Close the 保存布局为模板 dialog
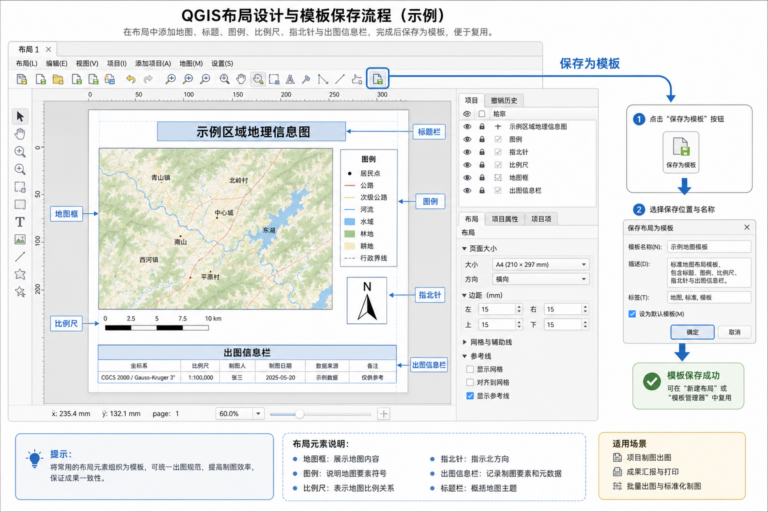This screenshot has height=512, width=768. tap(746, 227)
